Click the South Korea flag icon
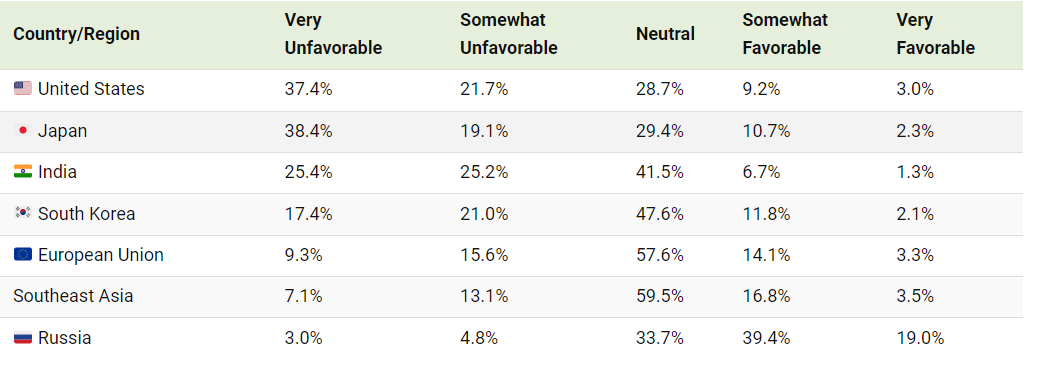 click(x=22, y=214)
